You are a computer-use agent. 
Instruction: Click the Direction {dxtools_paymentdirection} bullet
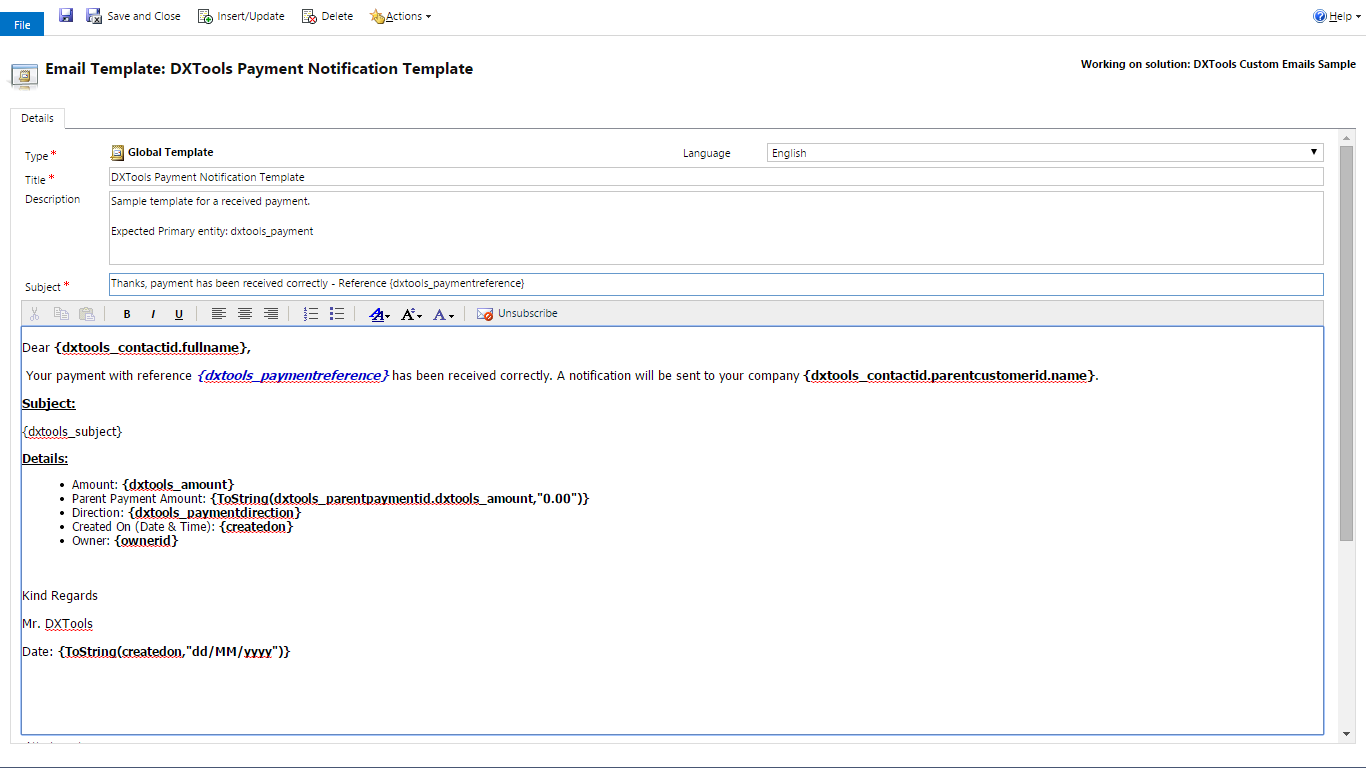click(x=186, y=512)
